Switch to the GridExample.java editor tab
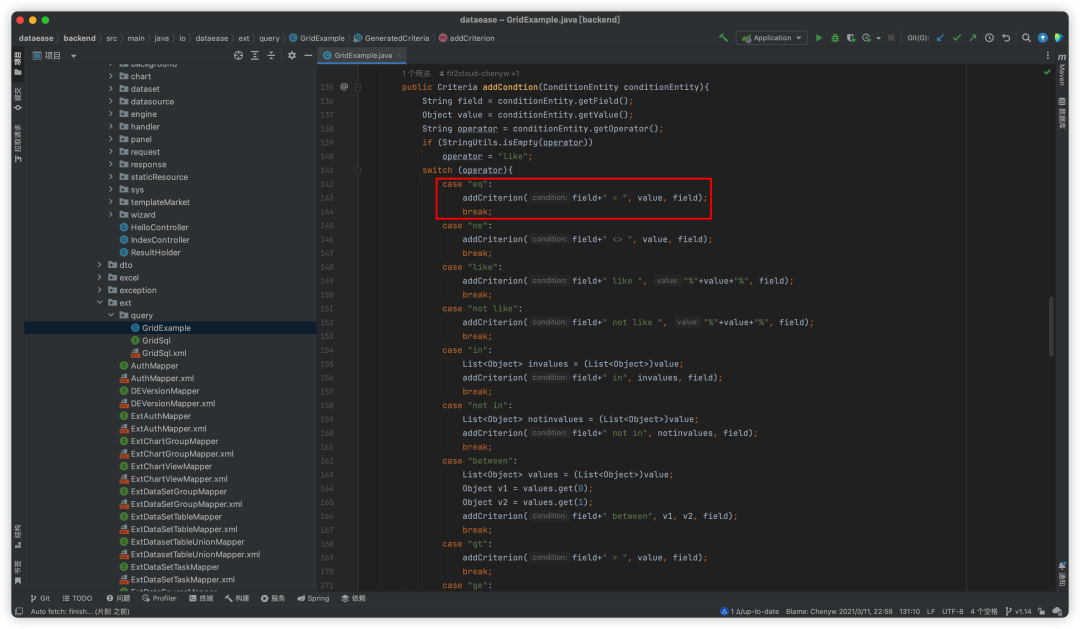Image resolution: width=1080 pixels, height=629 pixels. point(362,56)
